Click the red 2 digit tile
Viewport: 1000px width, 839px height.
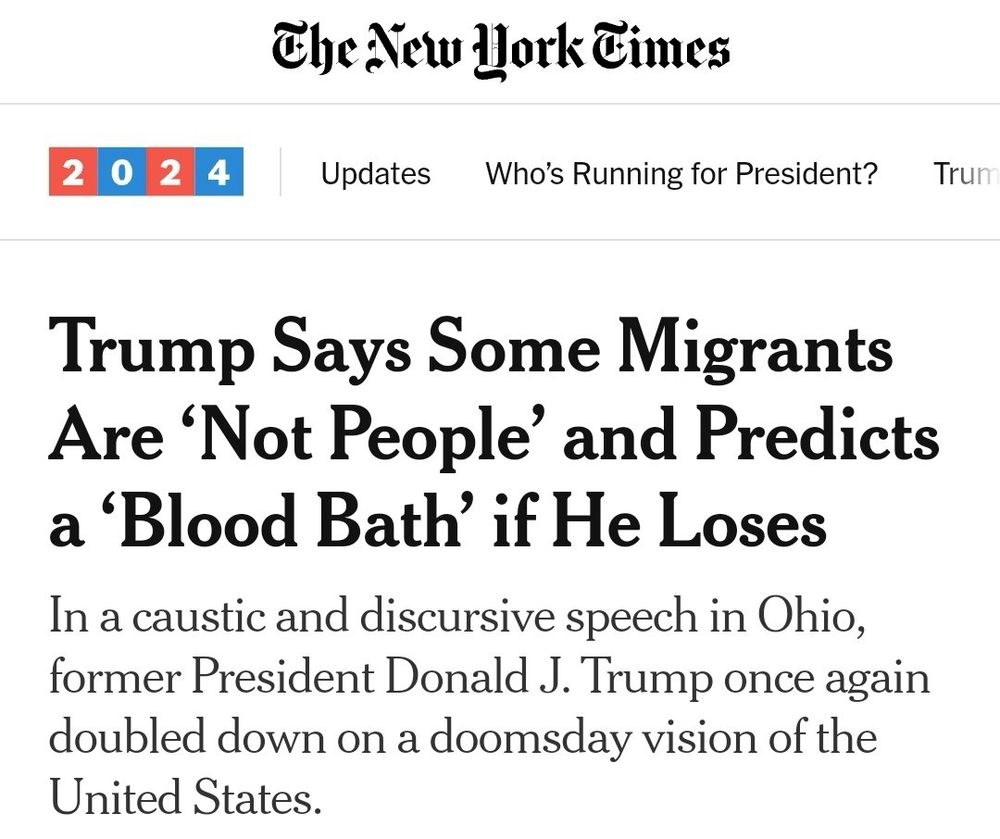(73, 171)
